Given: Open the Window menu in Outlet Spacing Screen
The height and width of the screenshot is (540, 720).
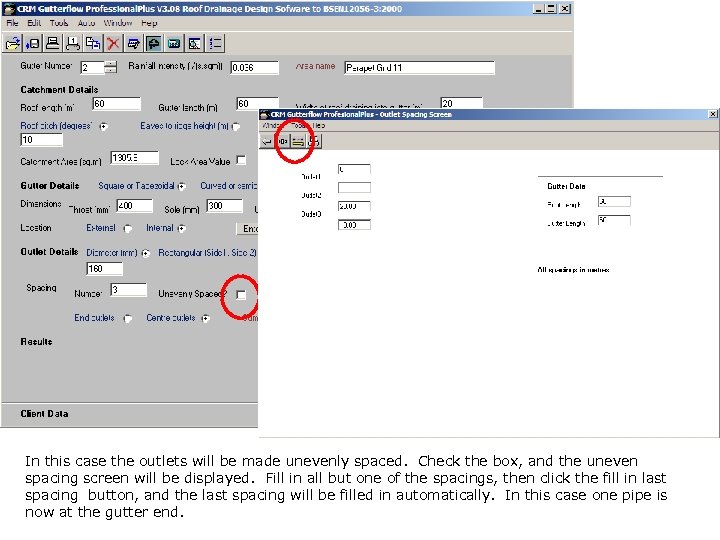Looking at the screenshot, I should pyautogui.click(x=271, y=125).
